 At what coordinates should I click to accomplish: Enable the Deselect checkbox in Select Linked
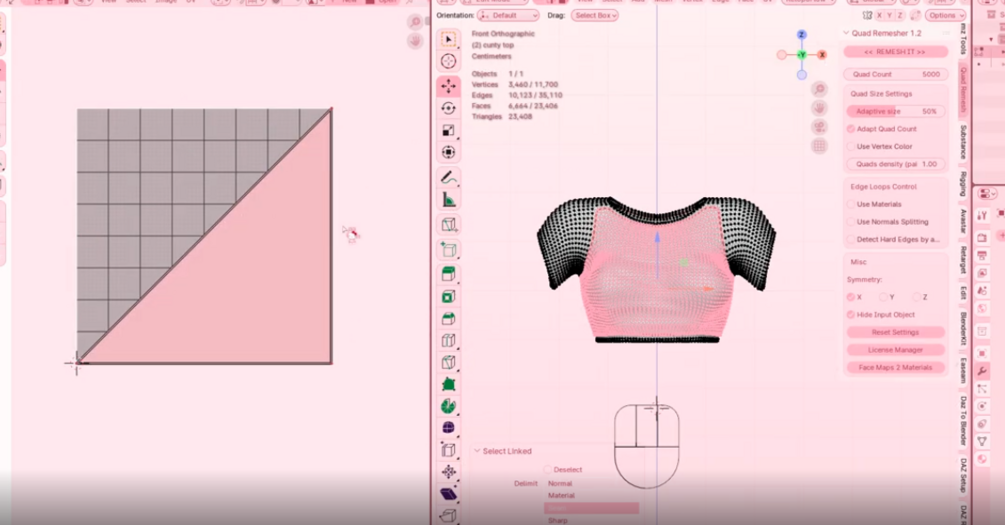pyautogui.click(x=548, y=470)
